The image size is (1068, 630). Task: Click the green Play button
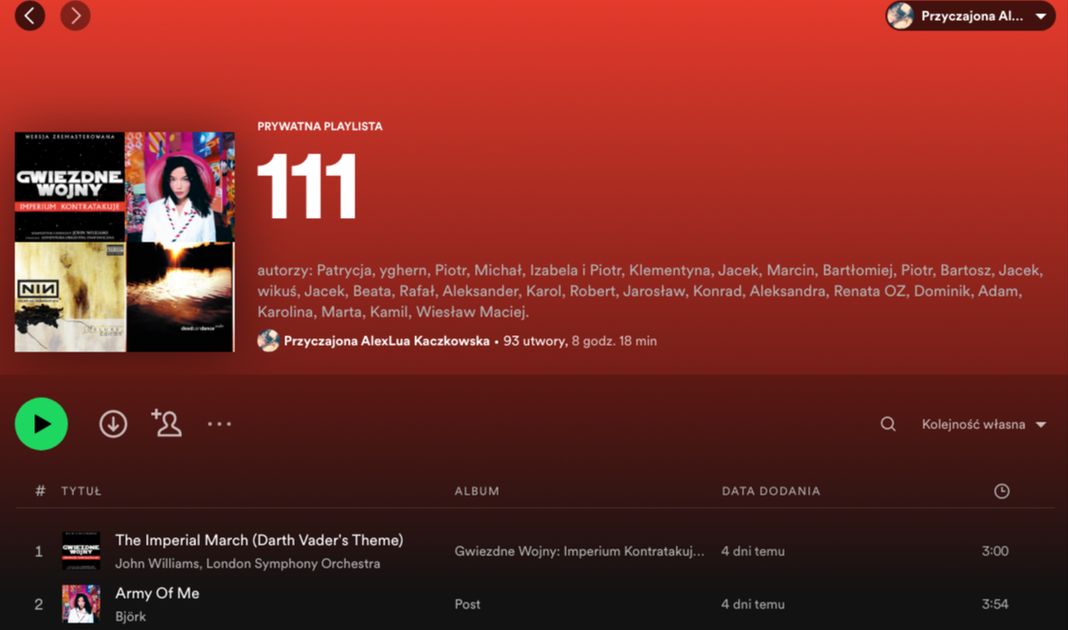(41, 424)
